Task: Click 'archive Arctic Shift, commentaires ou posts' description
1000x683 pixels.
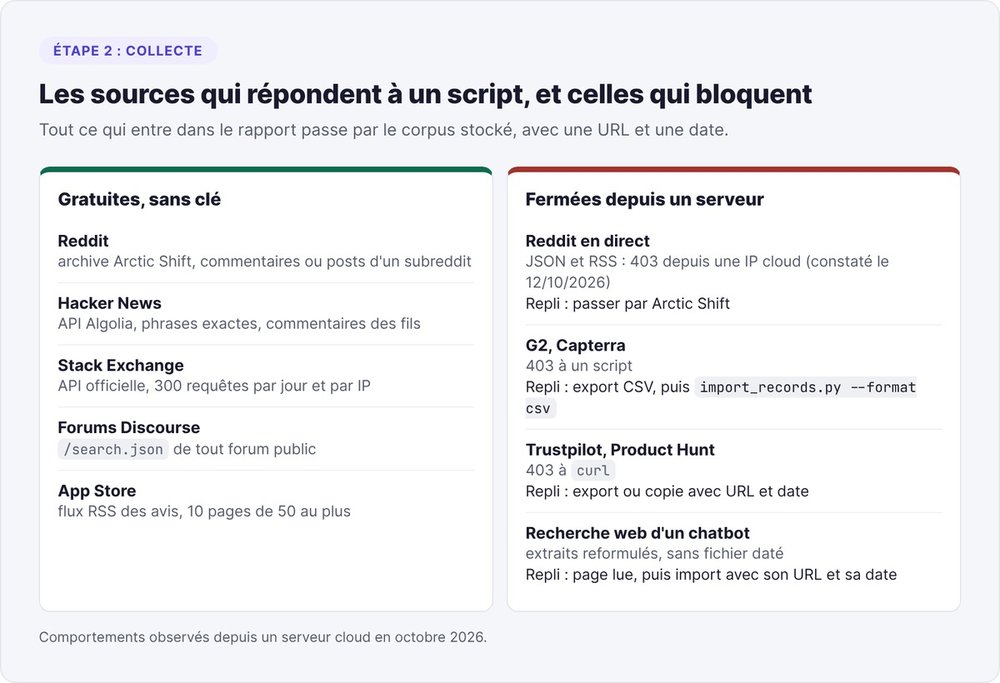Action: [x=265, y=261]
